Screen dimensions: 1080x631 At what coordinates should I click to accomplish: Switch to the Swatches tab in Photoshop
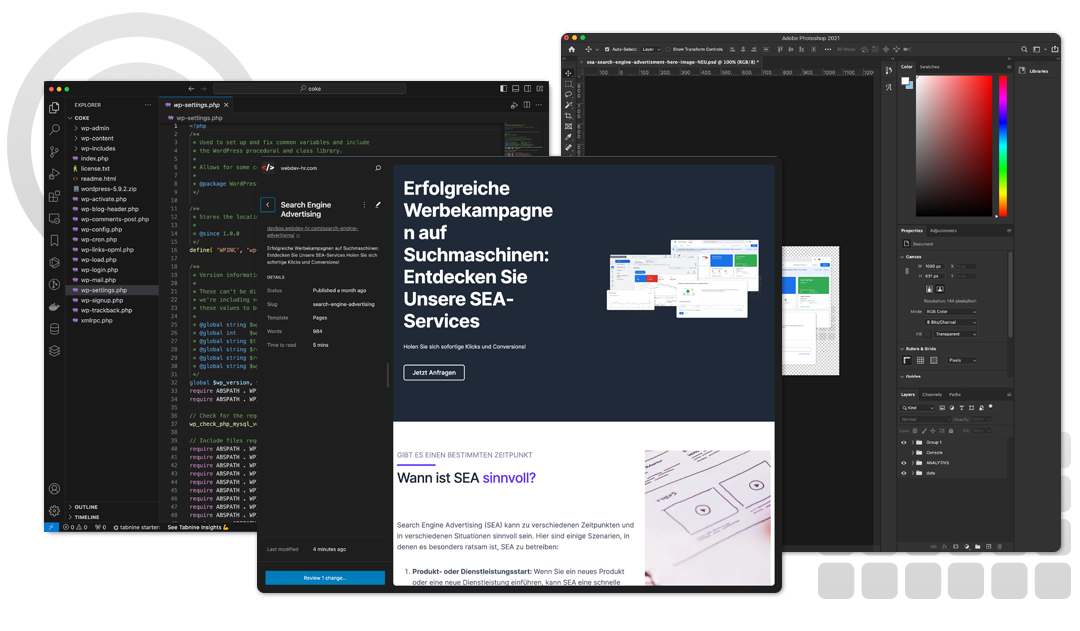[x=930, y=68]
